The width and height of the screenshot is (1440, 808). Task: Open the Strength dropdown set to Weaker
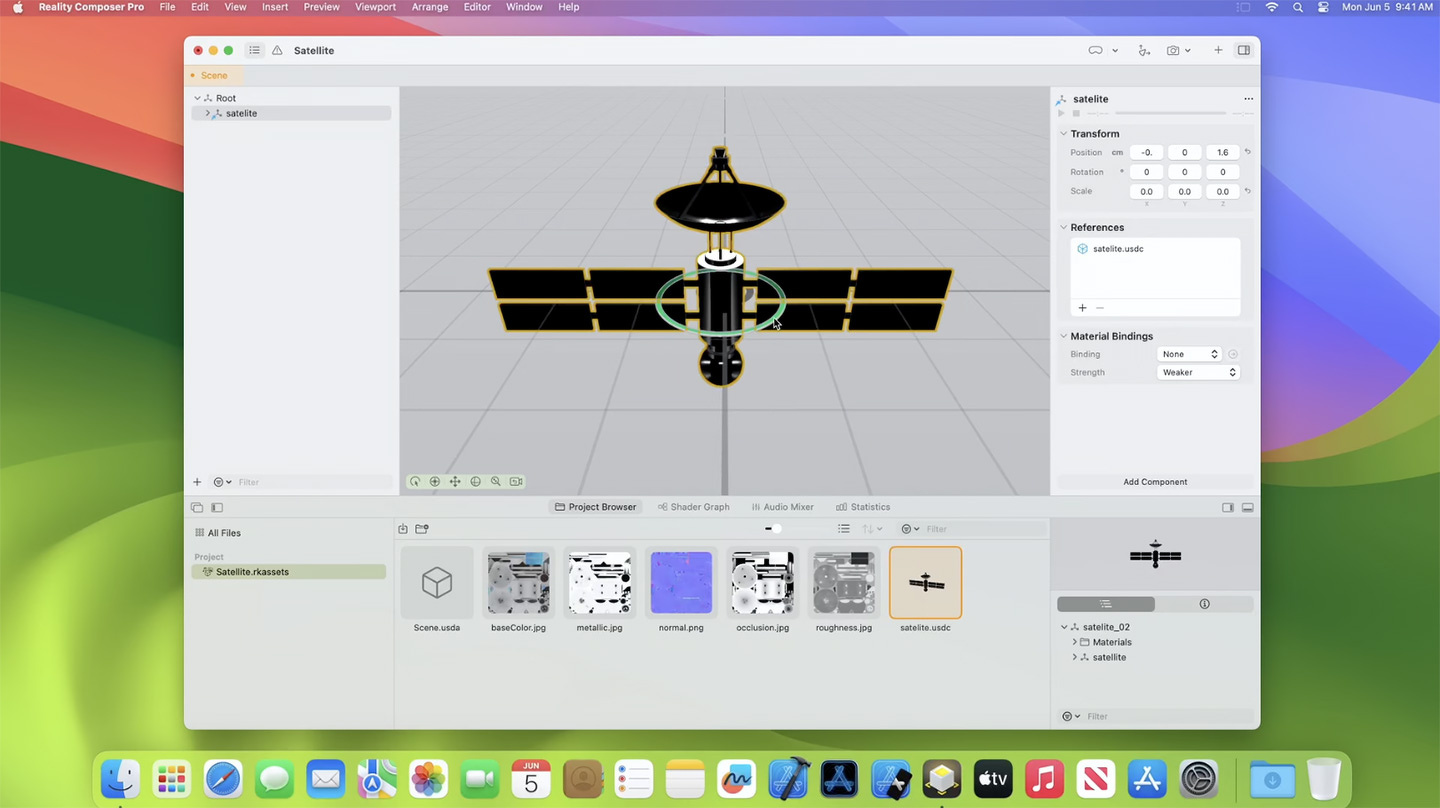point(1198,372)
